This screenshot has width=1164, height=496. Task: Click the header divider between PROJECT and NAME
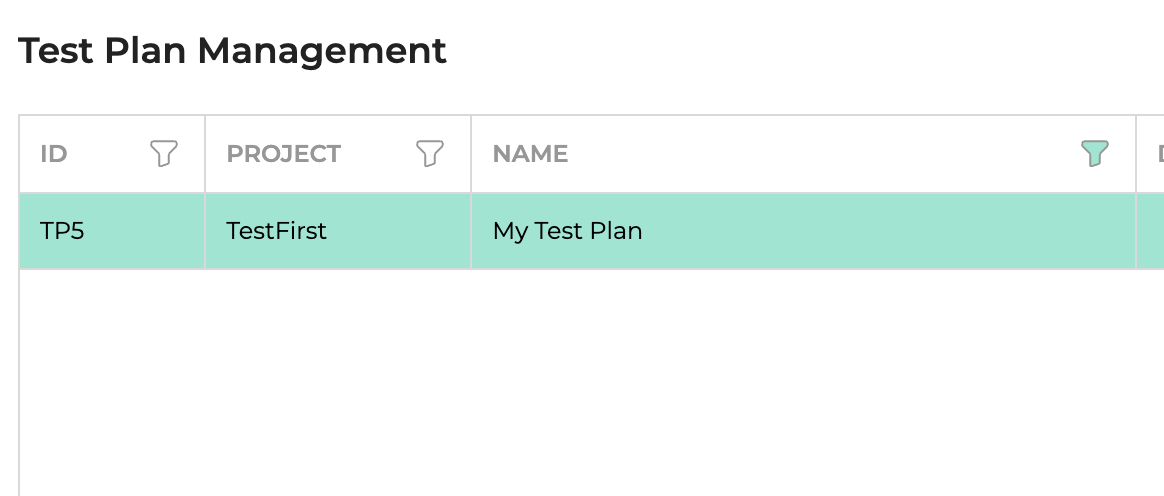point(471,154)
